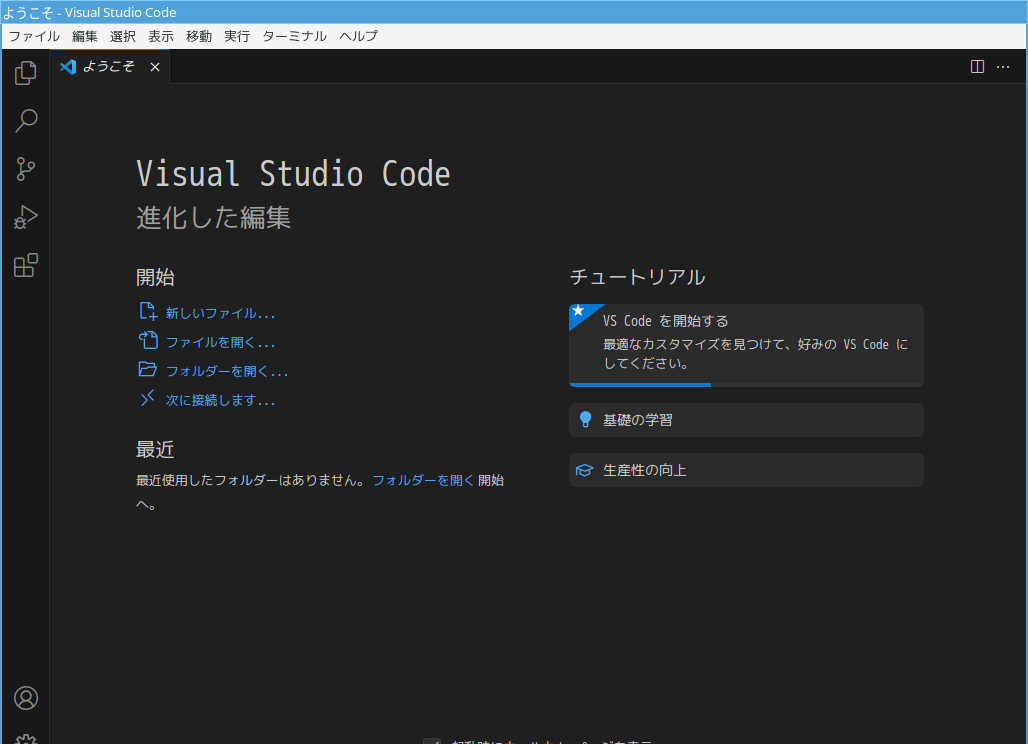The height and width of the screenshot is (744, 1028).
Task: Click the graduation cap icon on 生産性の向上
Action: click(x=584, y=470)
